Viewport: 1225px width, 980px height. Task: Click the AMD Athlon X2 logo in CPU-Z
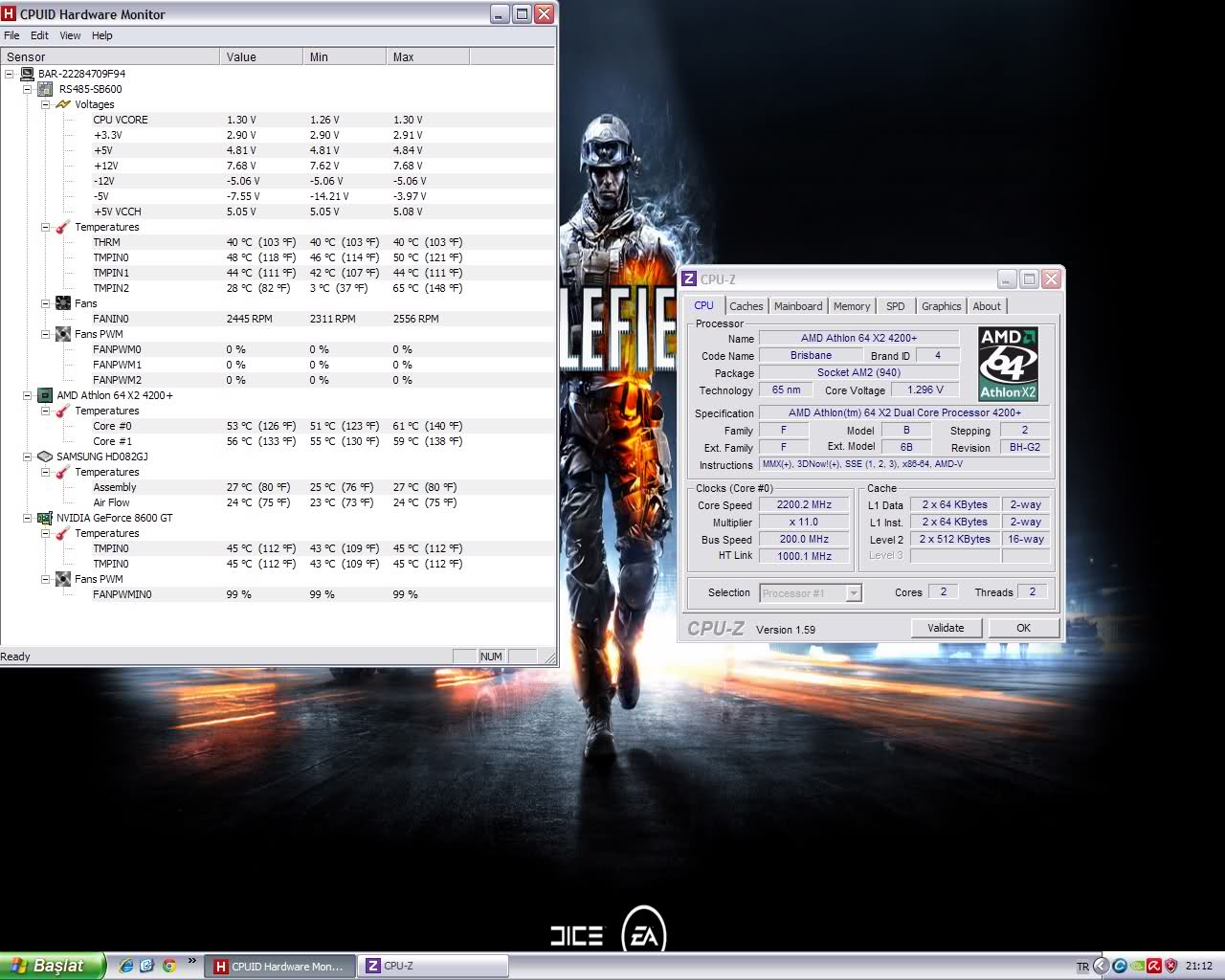coord(1008,364)
